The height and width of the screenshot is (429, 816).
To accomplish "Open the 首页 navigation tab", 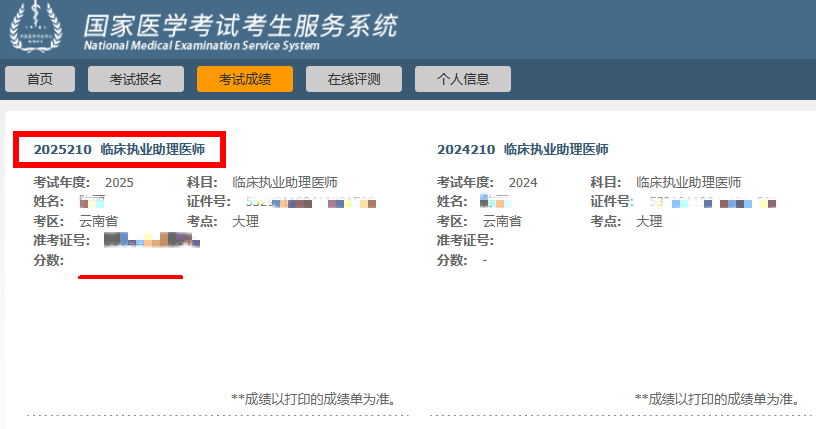I will pos(40,80).
